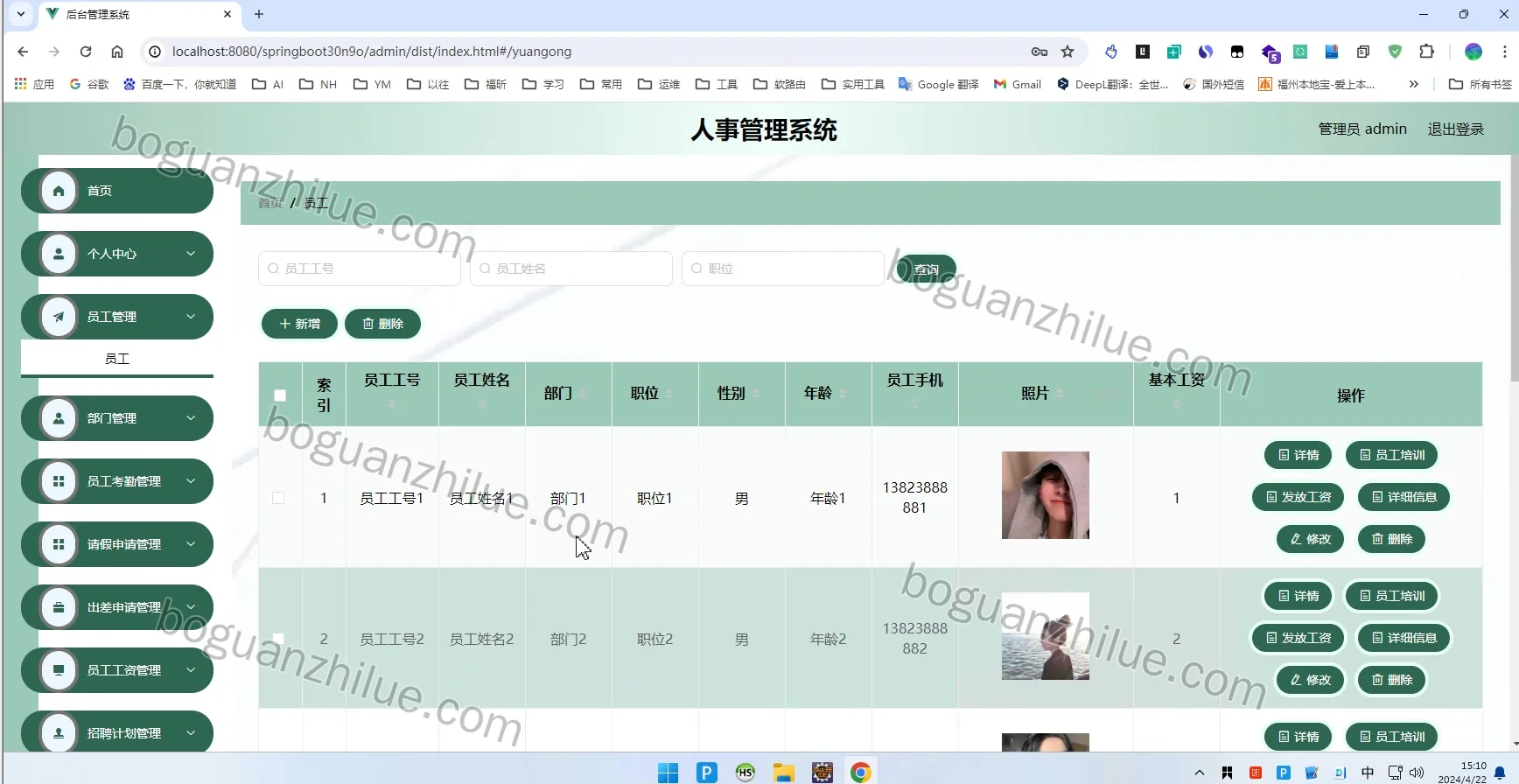Open the 首页 sidebar menu item
The width and height of the screenshot is (1519, 784).
tap(117, 191)
